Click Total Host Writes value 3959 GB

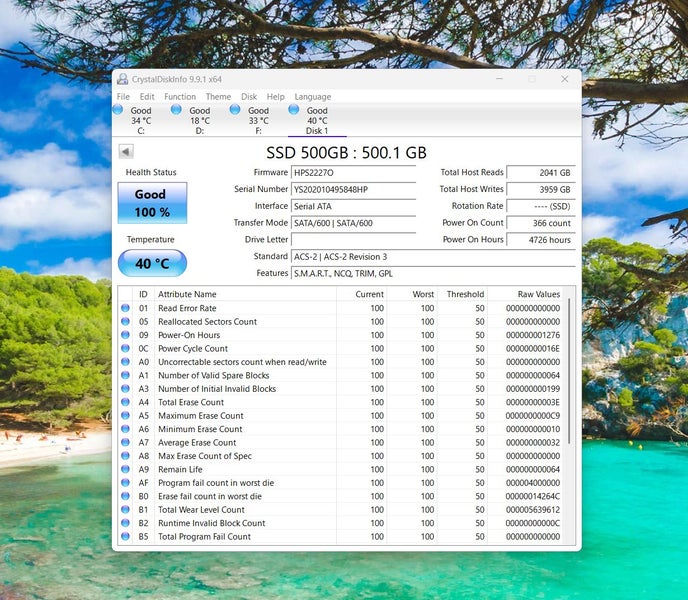[541, 189]
